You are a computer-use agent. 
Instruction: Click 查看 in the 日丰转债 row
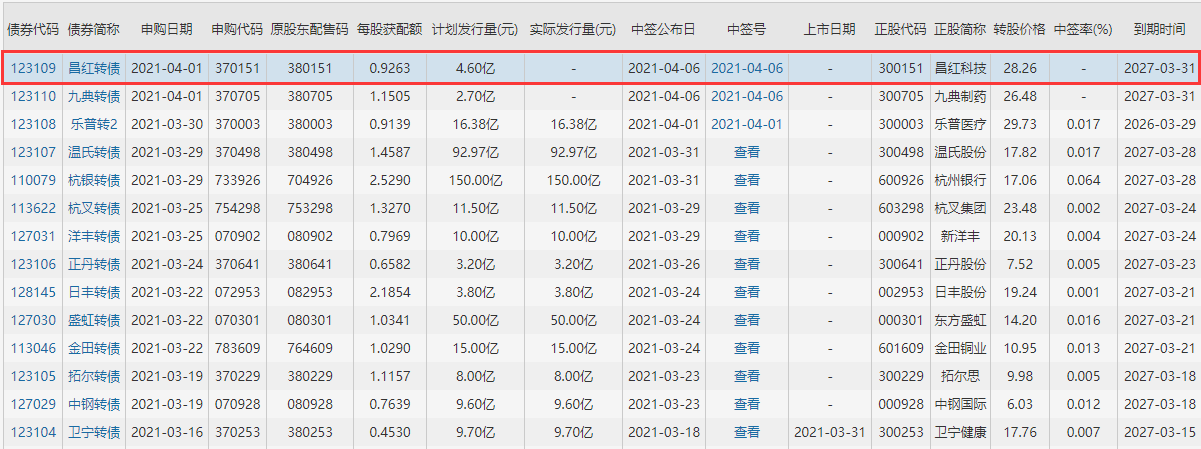(747, 293)
